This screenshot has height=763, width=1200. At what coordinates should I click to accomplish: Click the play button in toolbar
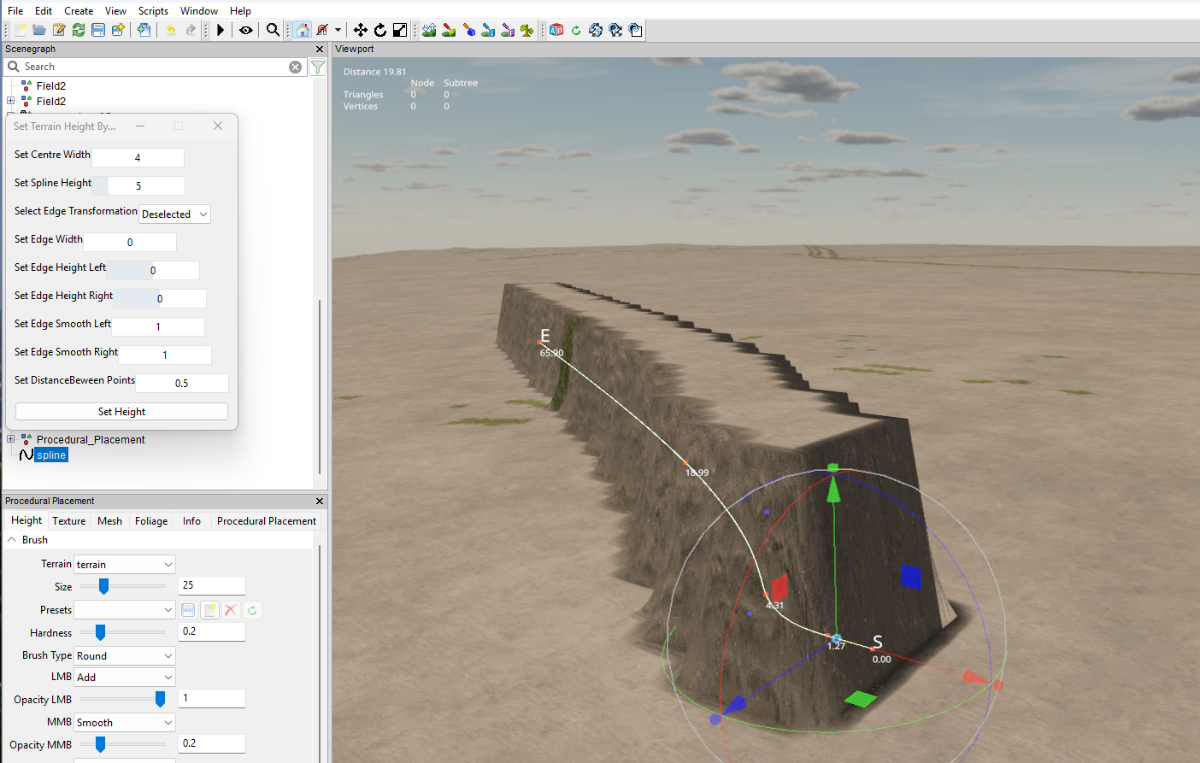(x=221, y=30)
